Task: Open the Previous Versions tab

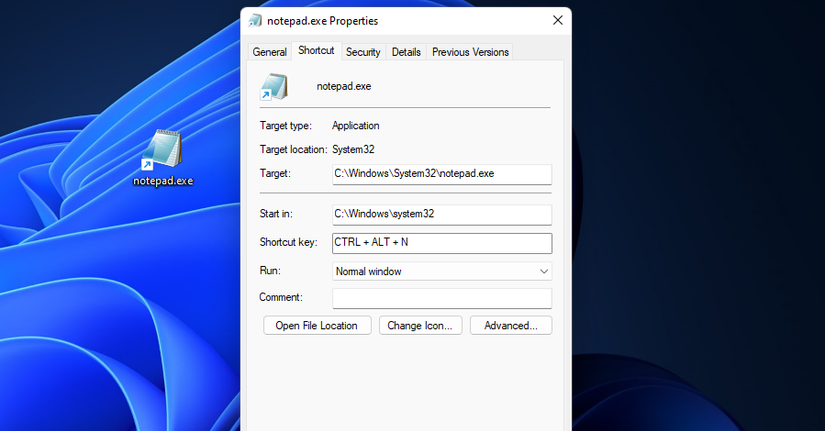Action: (x=470, y=52)
